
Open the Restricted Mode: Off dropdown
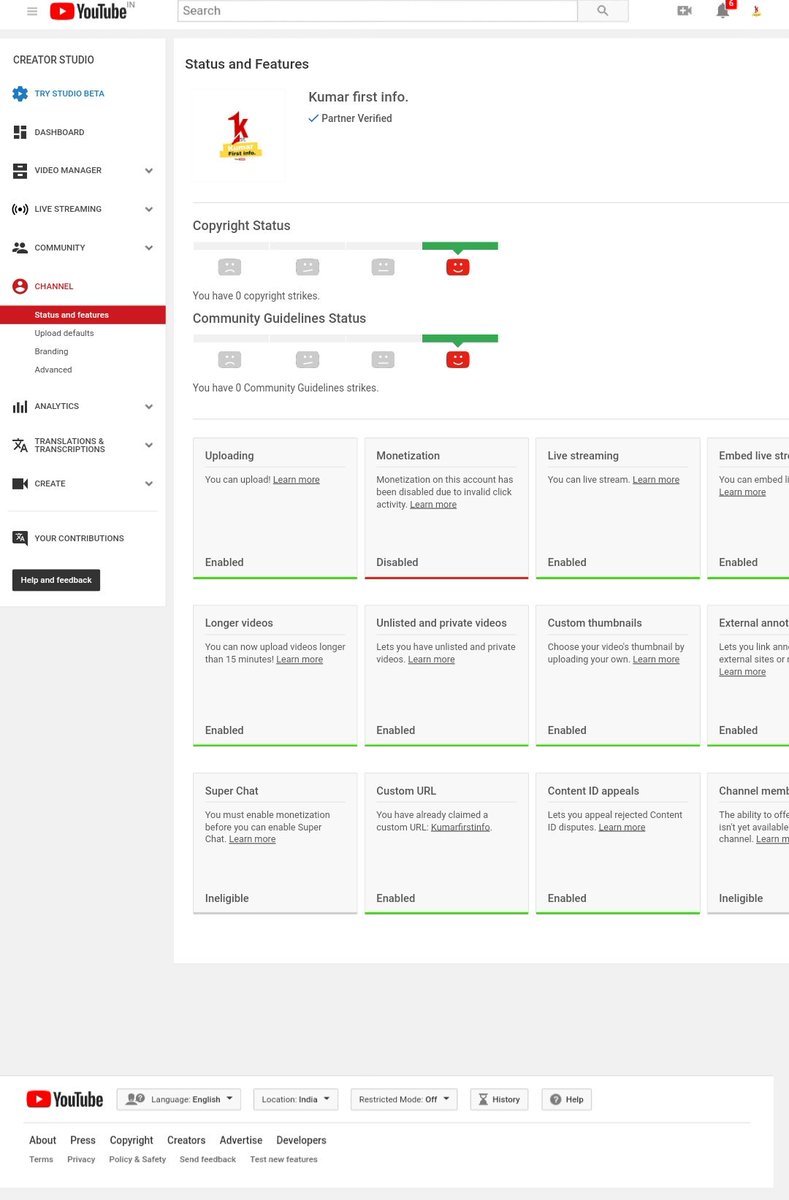(404, 1099)
